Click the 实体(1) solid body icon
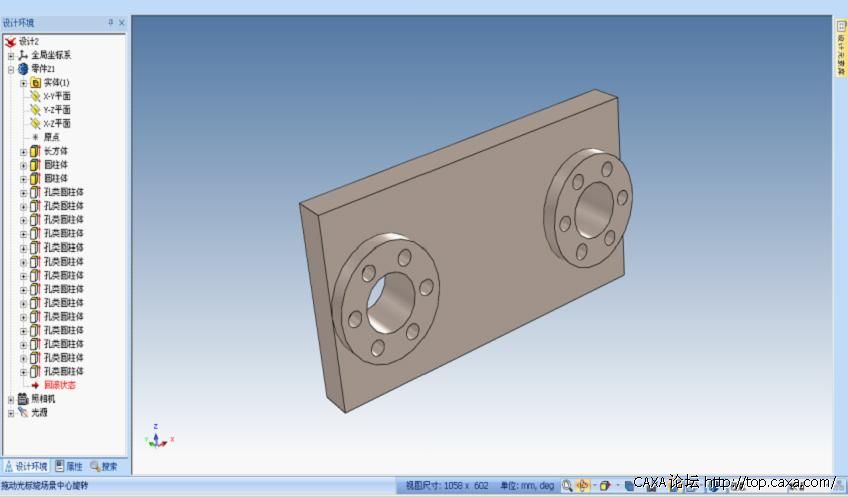 [36, 82]
